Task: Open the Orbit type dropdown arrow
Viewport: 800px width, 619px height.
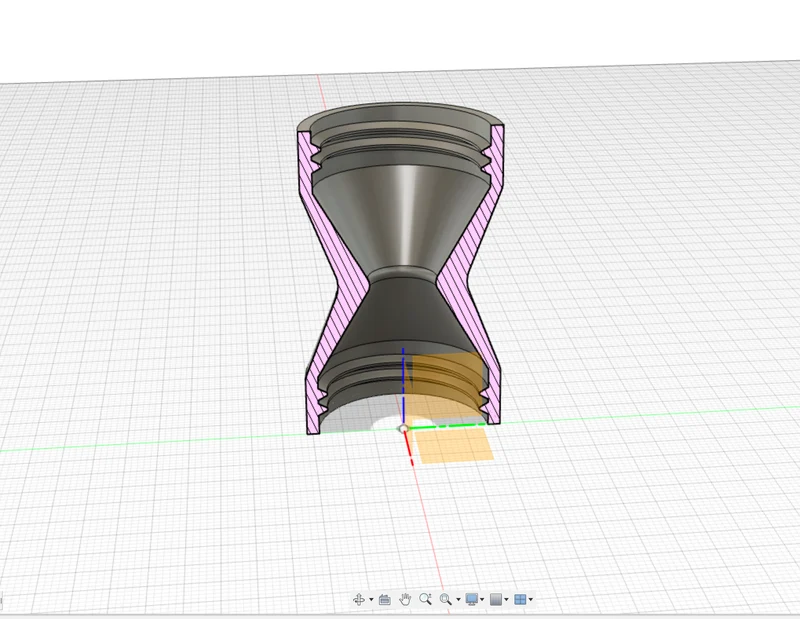Action: pyautogui.click(x=371, y=600)
